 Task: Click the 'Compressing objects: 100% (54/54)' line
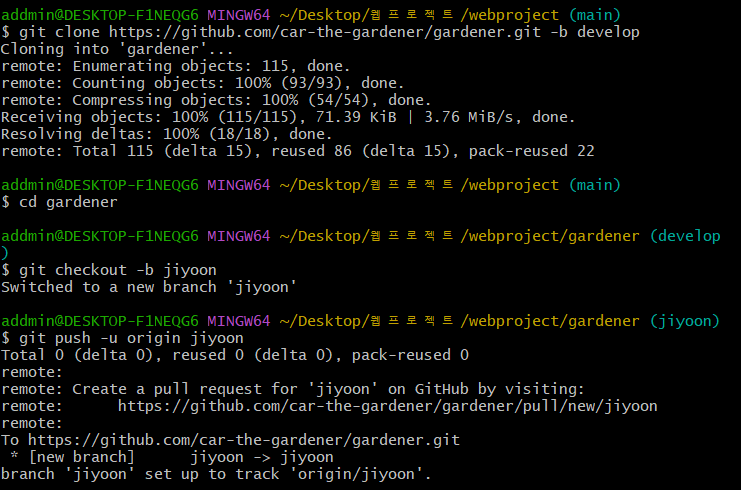[x=216, y=100]
